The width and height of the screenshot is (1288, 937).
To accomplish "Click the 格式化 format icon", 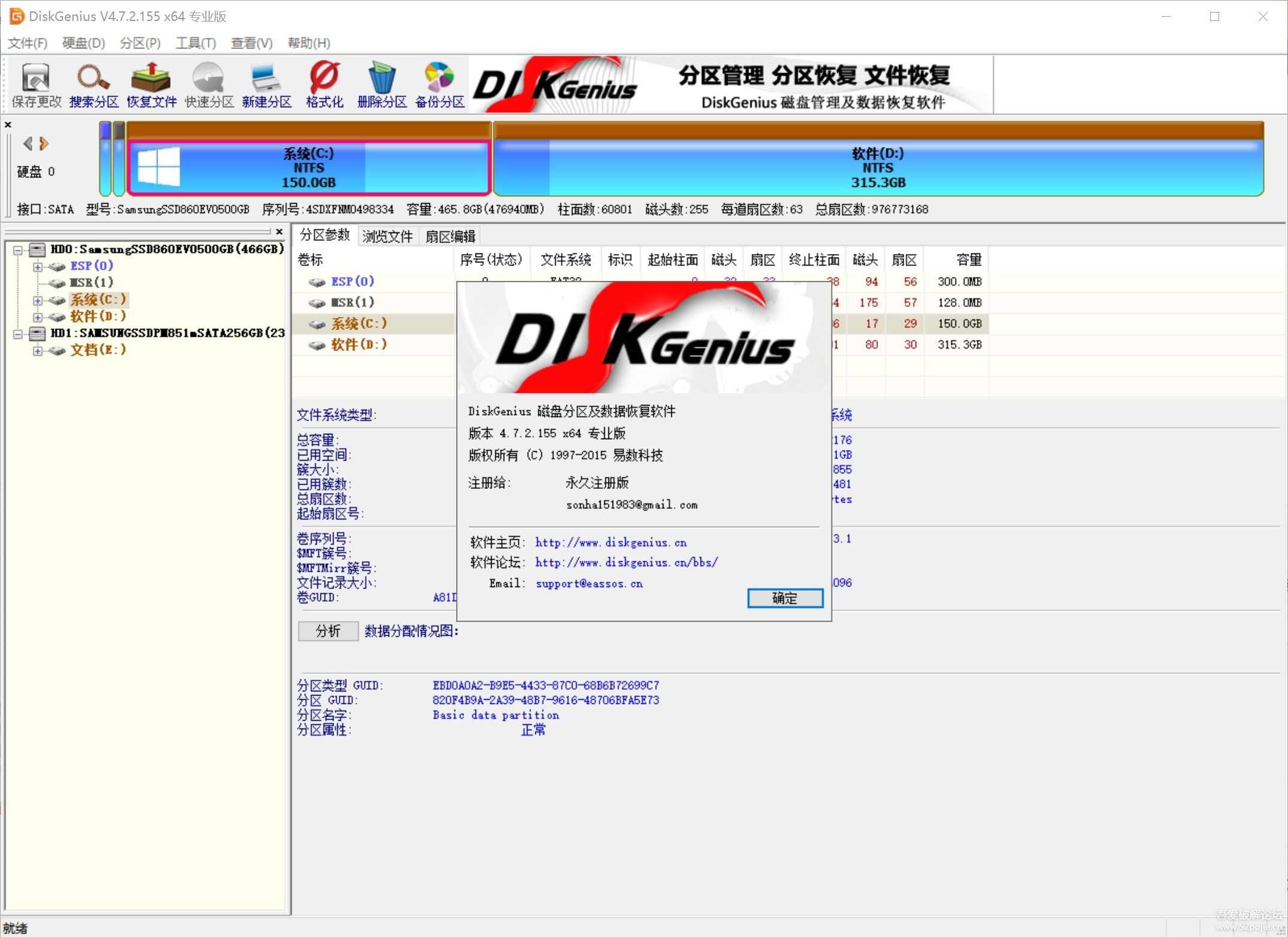I will (323, 84).
